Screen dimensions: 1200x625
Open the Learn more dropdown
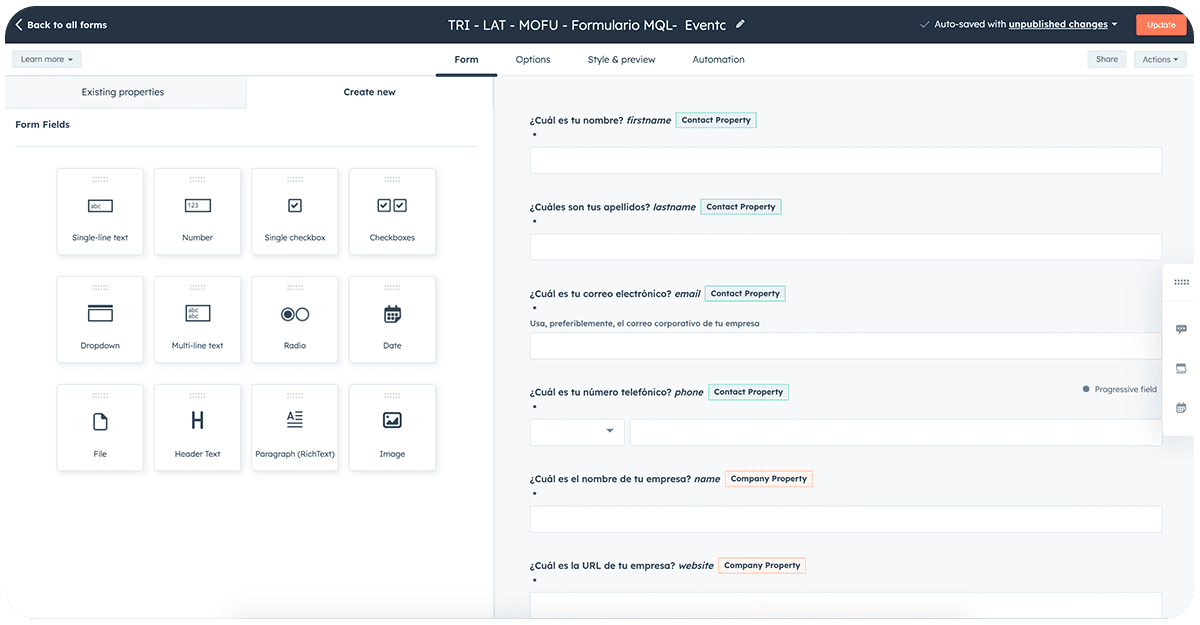pyautogui.click(x=47, y=60)
